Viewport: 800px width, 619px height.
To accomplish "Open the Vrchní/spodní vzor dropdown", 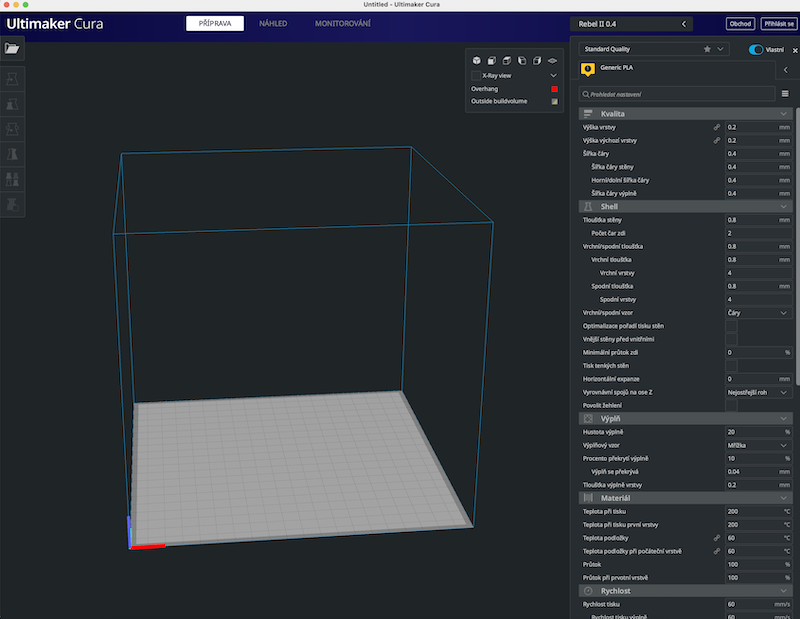I will tap(758, 313).
